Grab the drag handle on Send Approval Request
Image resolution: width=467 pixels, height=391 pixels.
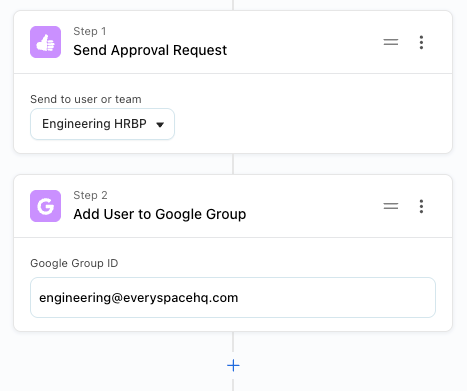click(x=391, y=42)
